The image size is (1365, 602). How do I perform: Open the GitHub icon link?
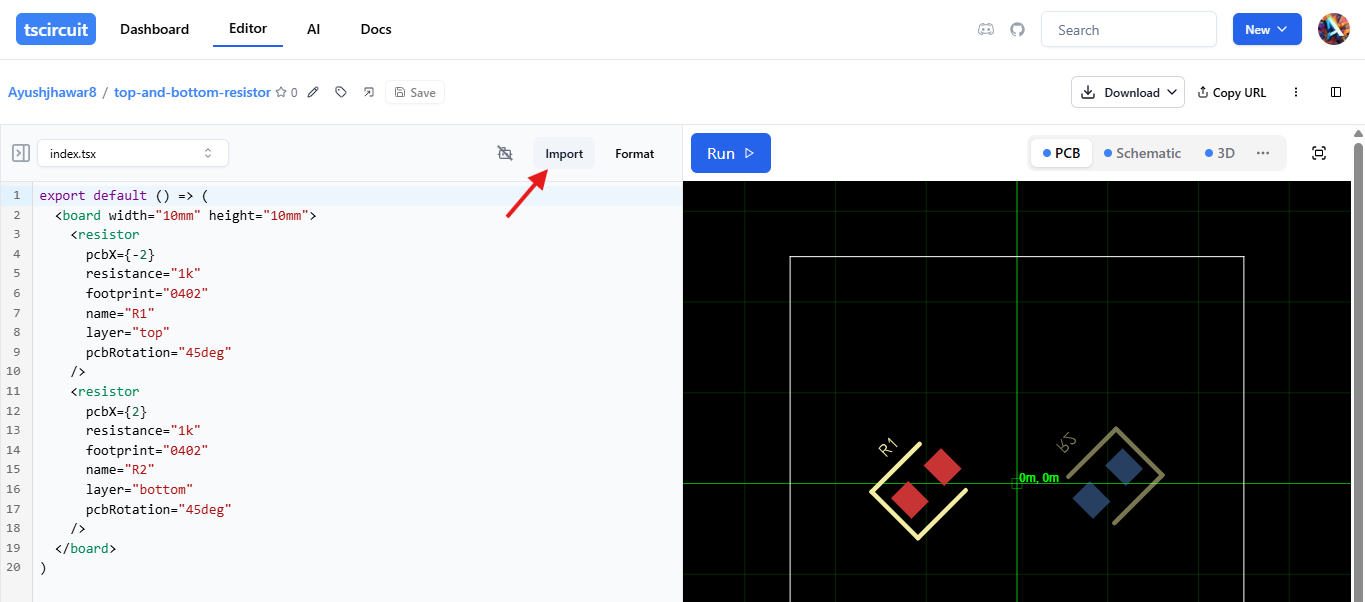[x=1017, y=30]
